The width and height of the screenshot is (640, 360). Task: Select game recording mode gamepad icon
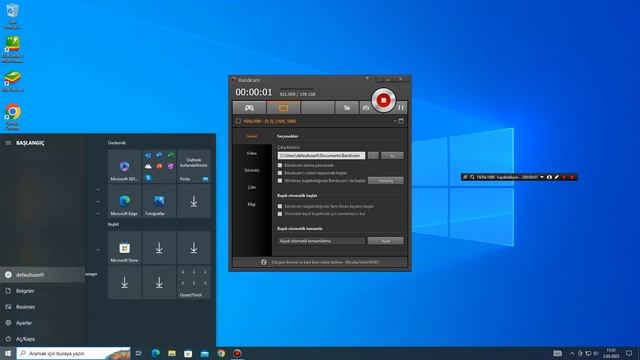(x=249, y=108)
